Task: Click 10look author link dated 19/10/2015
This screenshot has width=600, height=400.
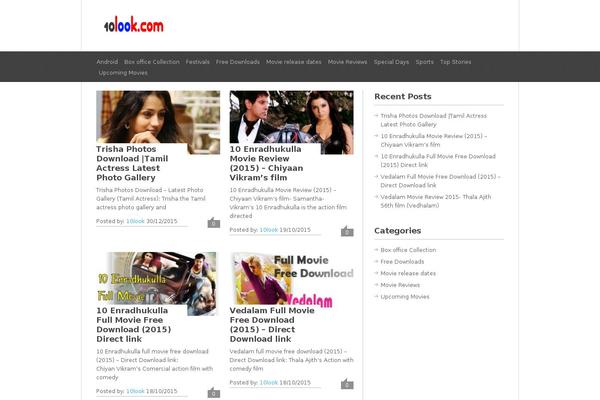Action: pyautogui.click(x=269, y=230)
